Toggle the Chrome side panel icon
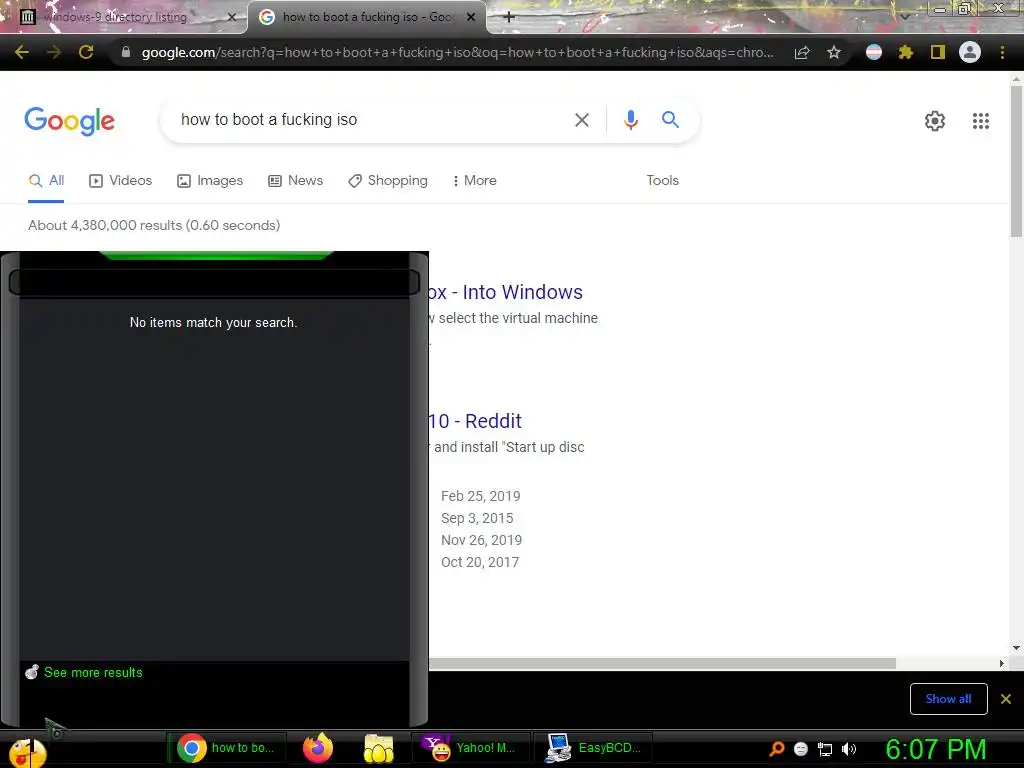 point(937,52)
